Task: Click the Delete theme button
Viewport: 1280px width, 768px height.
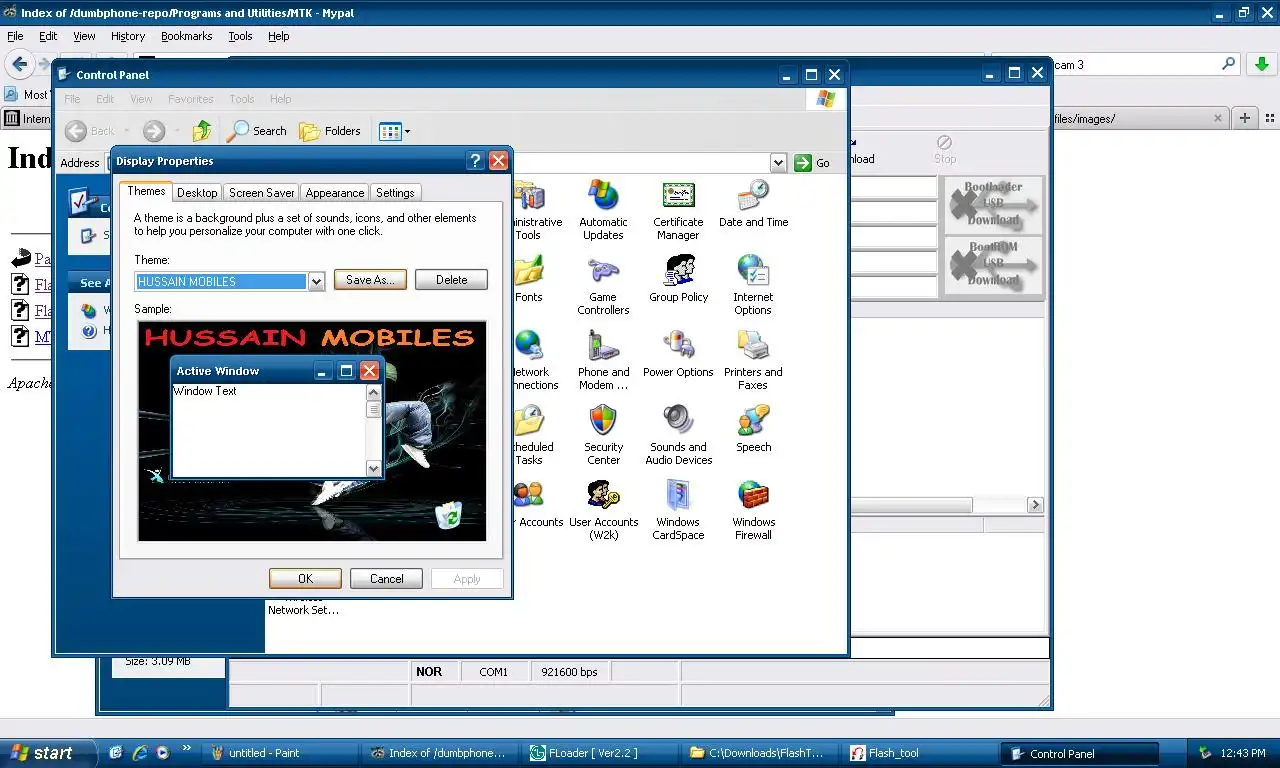Action: click(x=451, y=280)
